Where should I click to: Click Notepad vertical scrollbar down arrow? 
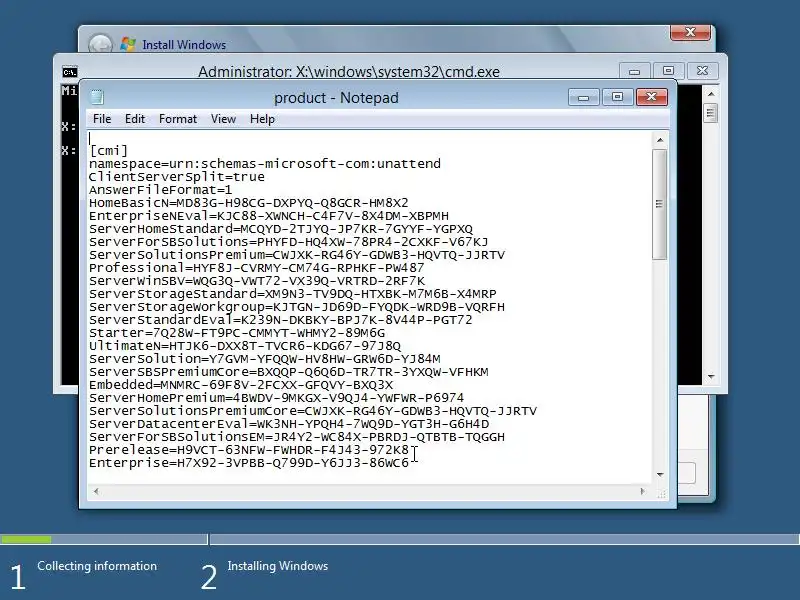tap(660, 474)
